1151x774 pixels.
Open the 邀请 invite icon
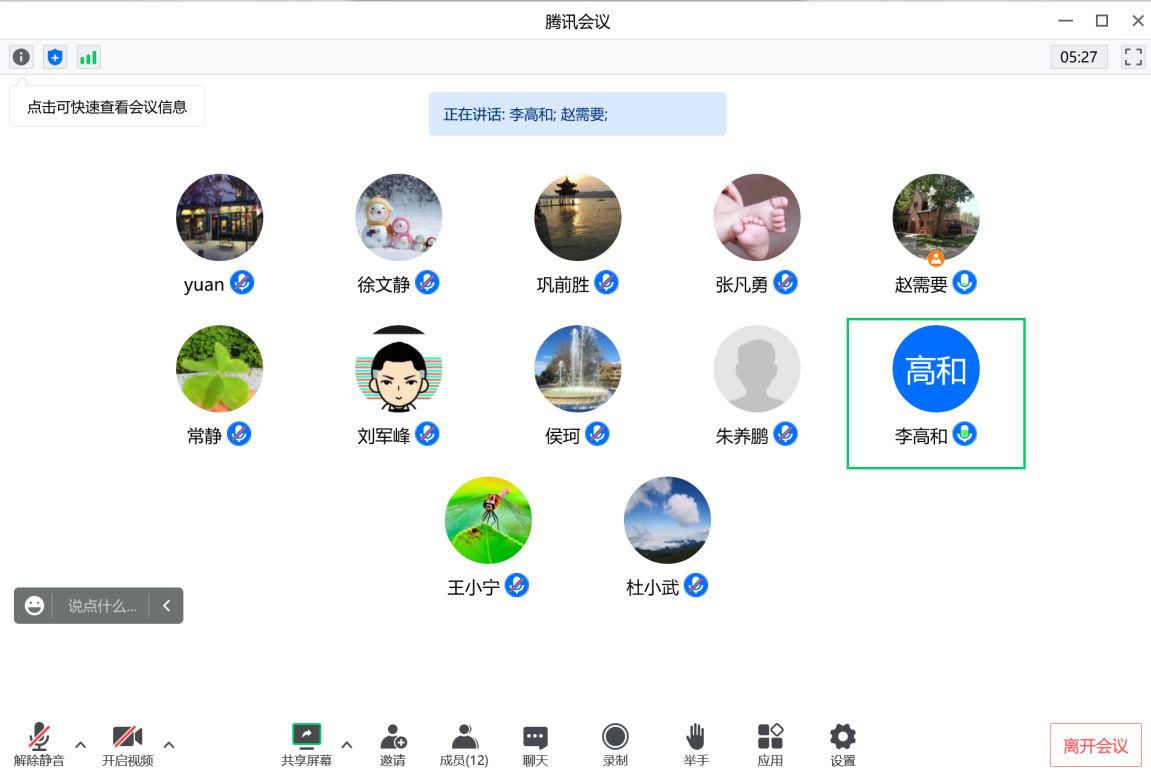pos(393,745)
